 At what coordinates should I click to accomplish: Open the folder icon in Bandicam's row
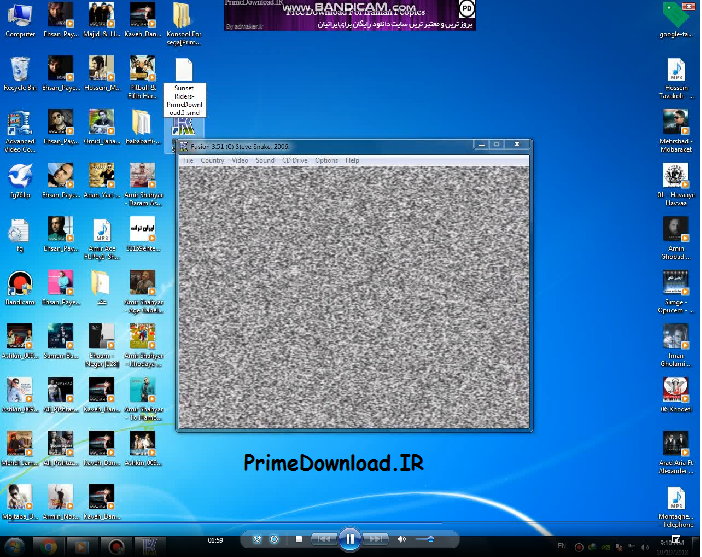[x=102, y=288]
